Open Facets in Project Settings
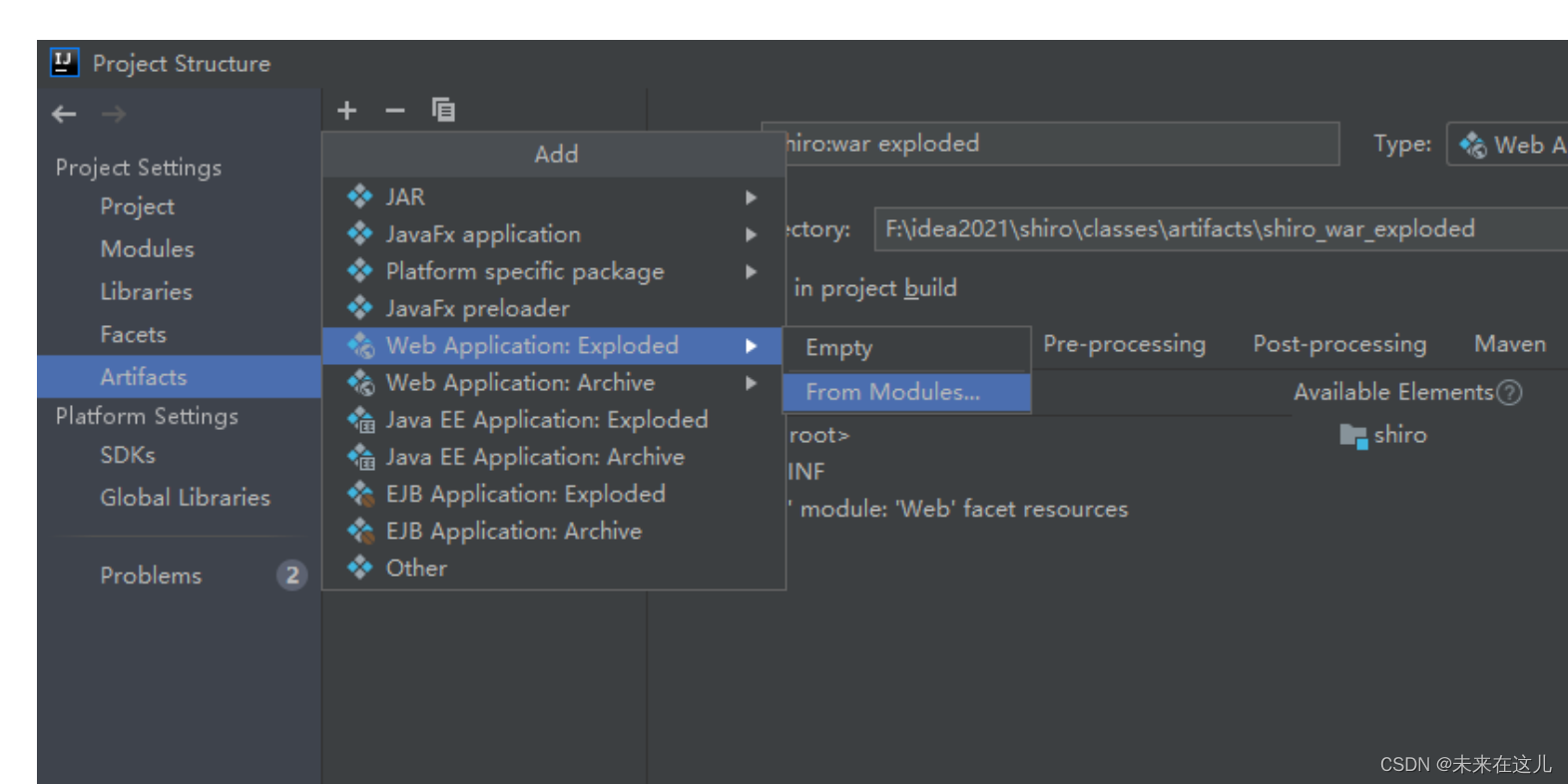 133,335
